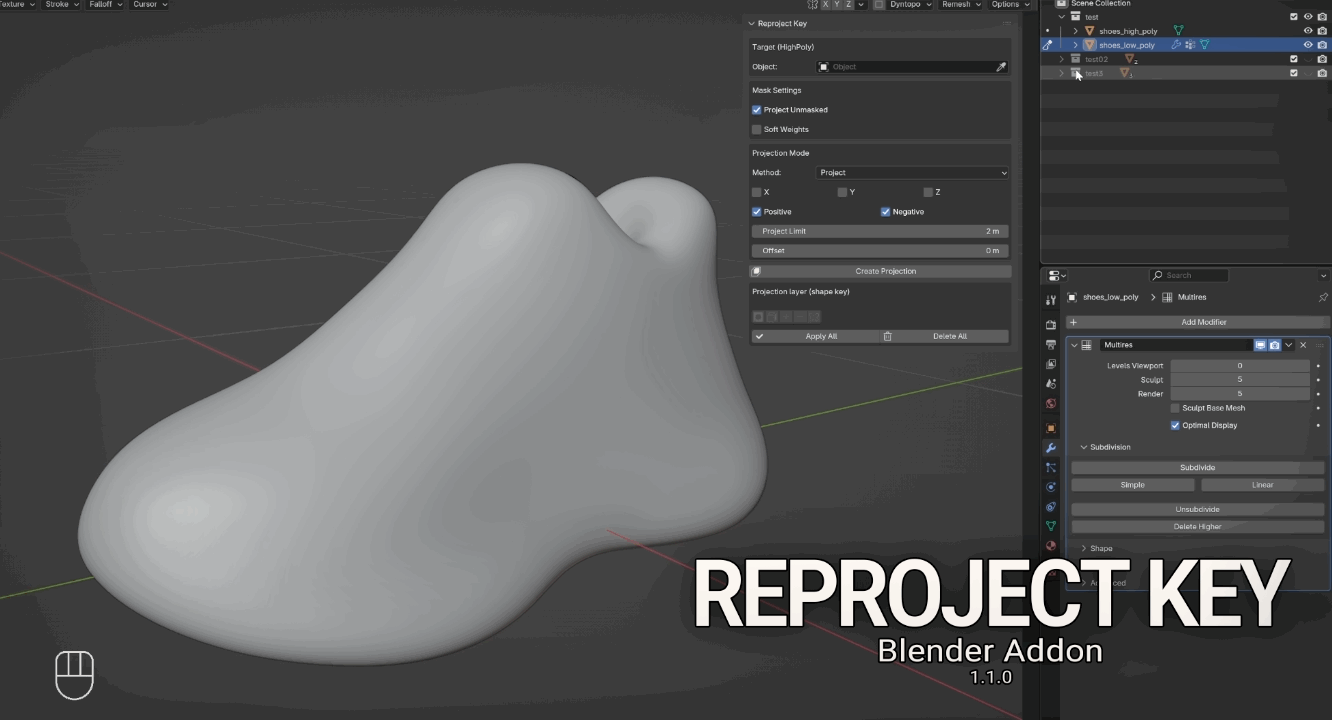The width and height of the screenshot is (1332, 720).
Task: Click Create Projection button
Action: (x=880, y=271)
